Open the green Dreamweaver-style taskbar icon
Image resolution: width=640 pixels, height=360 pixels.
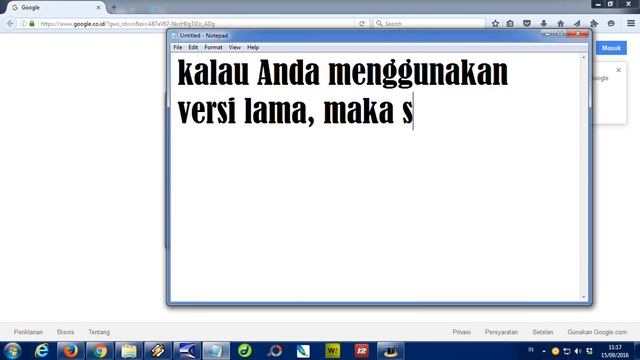(x=245, y=351)
